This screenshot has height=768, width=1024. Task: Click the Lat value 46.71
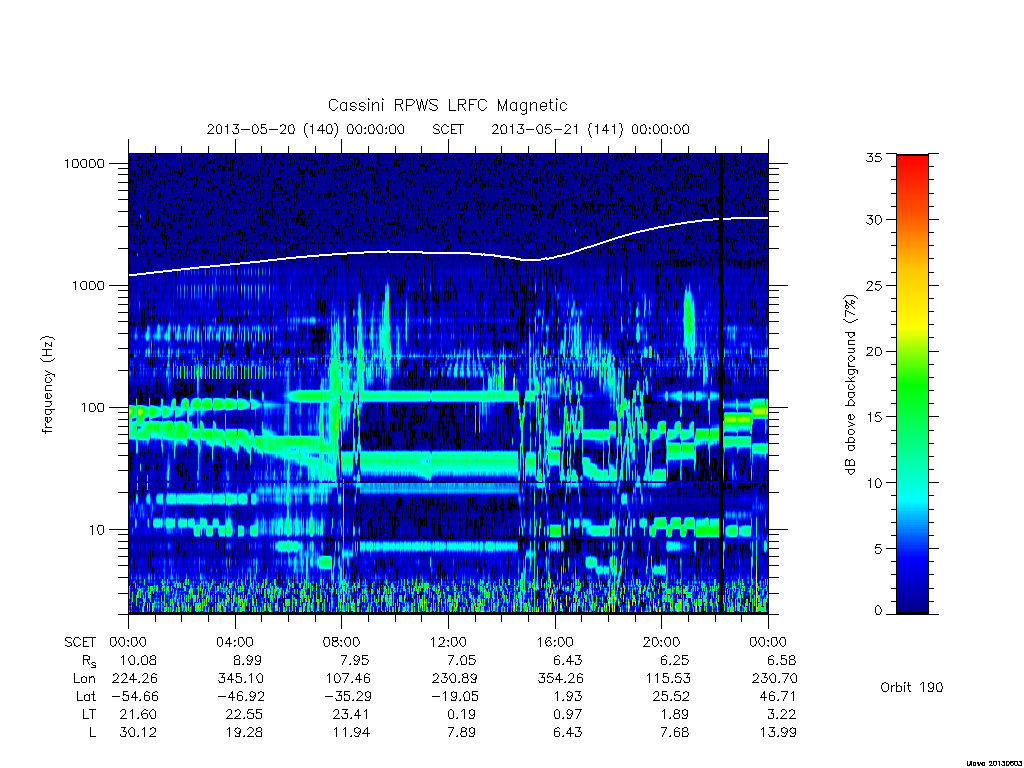pos(778,696)
